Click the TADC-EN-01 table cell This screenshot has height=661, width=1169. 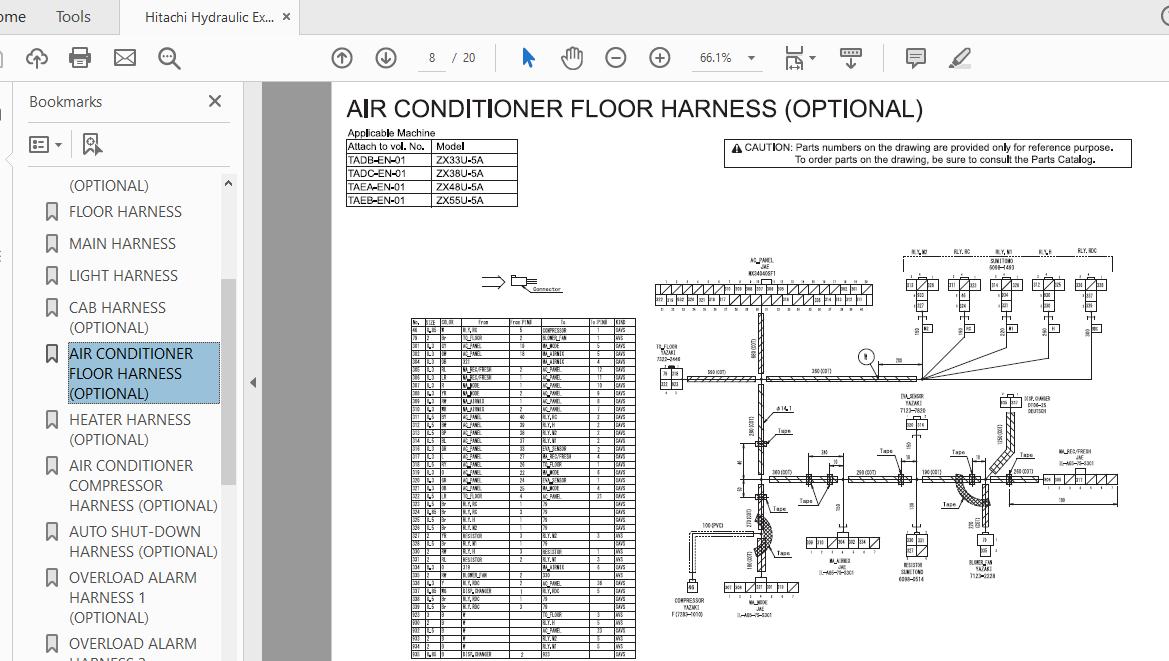(x=389, y=174)
